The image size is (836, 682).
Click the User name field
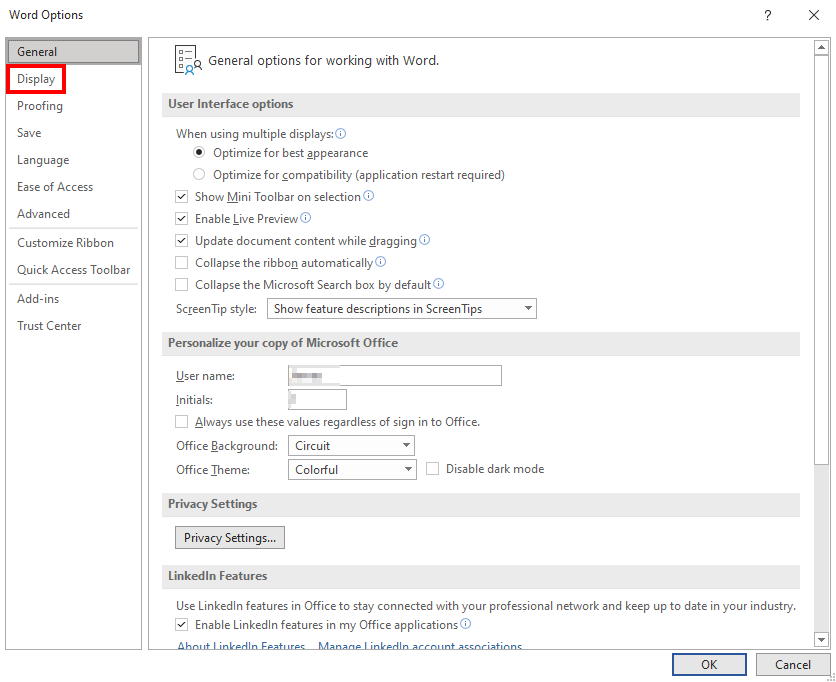click(395, 375)
